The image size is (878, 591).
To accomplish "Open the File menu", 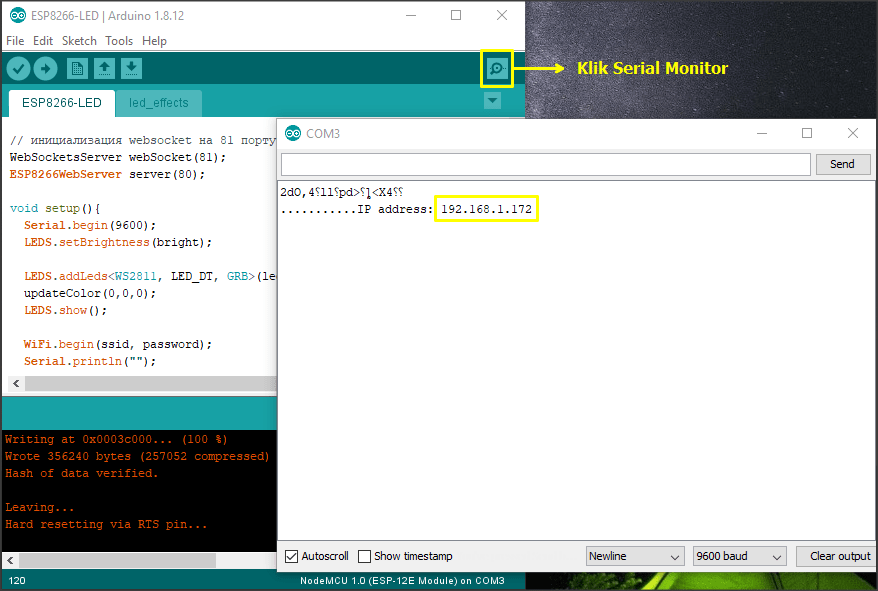I will pyautogui.click(x=15, y=41).
